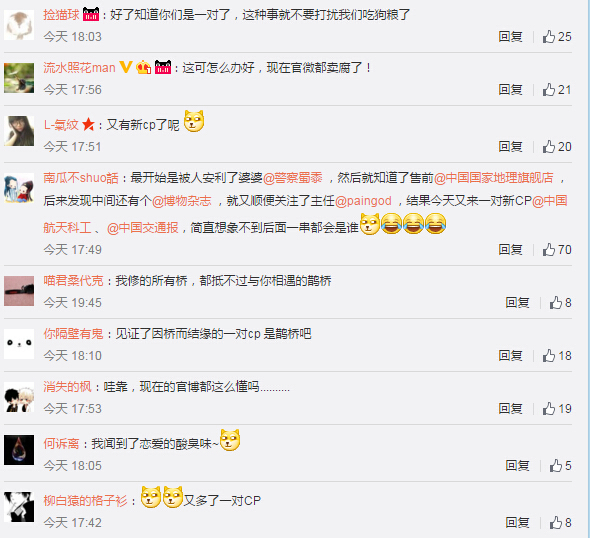Like the comment by 捡猫球
Viewport: 590px width, 538px height.
pos(557,36)
